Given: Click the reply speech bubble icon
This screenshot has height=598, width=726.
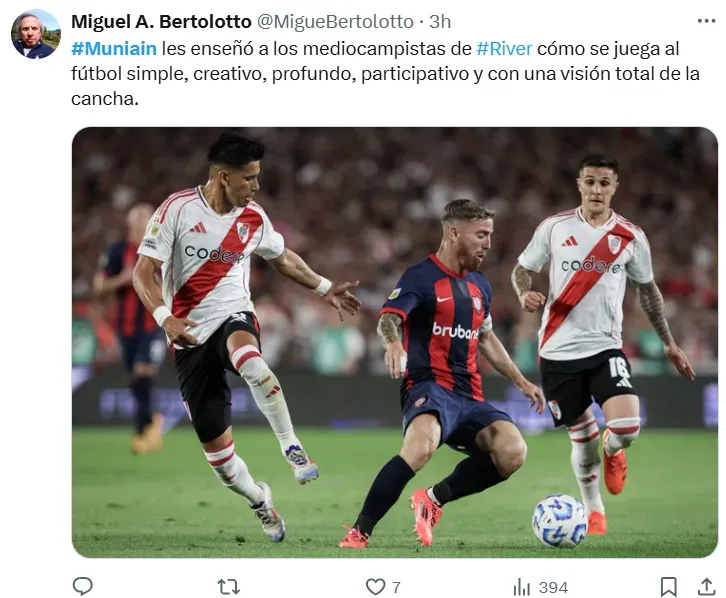Looking at the screenshot, I should [x=83, y=586].
